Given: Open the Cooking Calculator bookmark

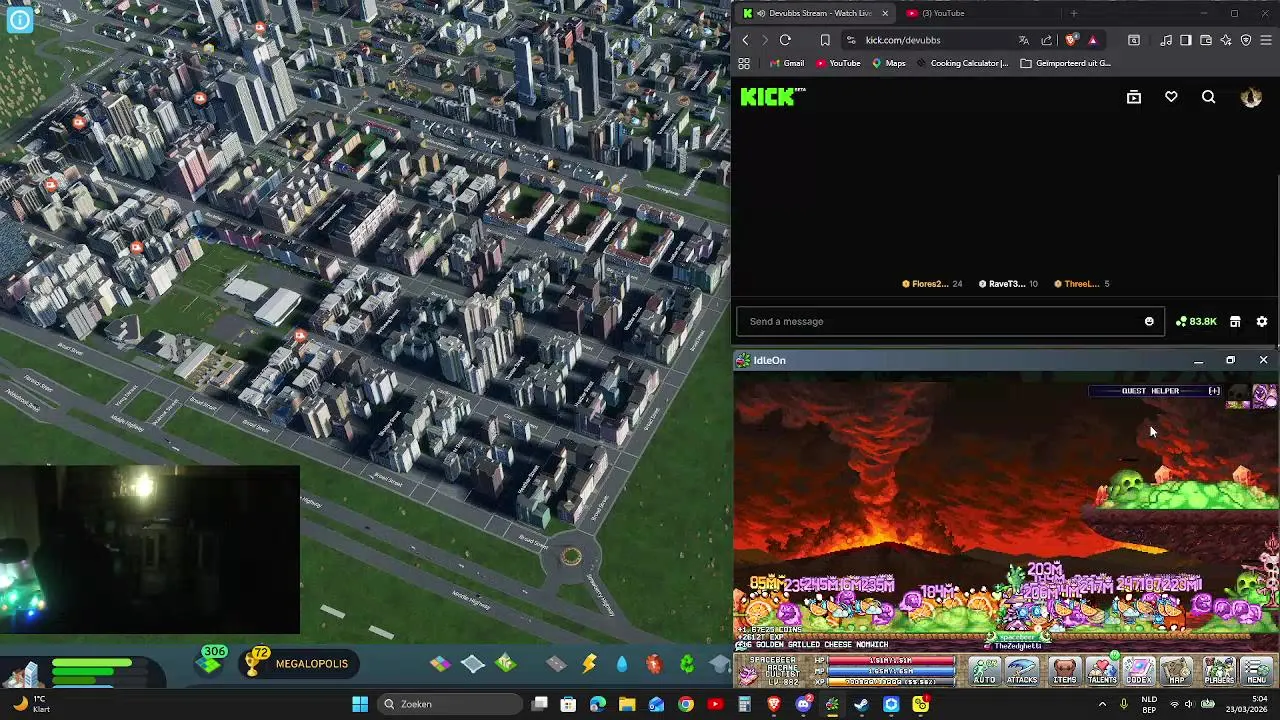Looking at the screenshot, I should (963, 63).
